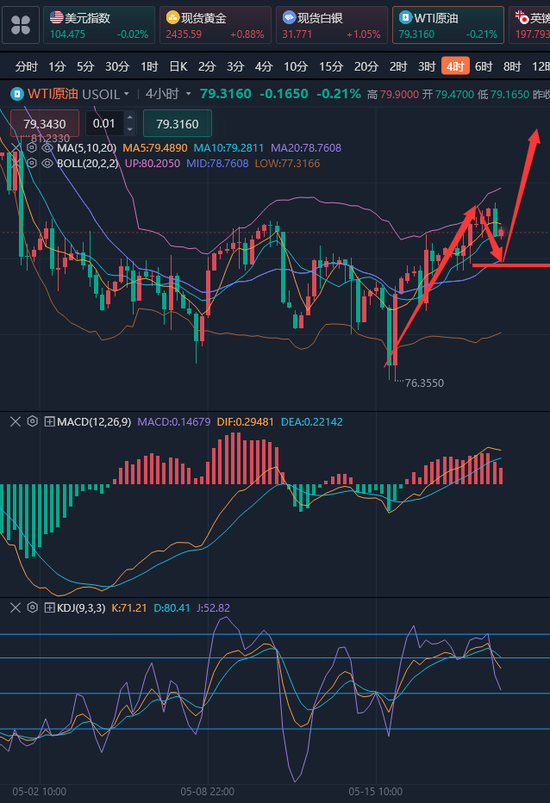Select the 现货黄金 quote card
Image resolution: width=550 pixels, height=803 pixels.
[x=215, y=25]
